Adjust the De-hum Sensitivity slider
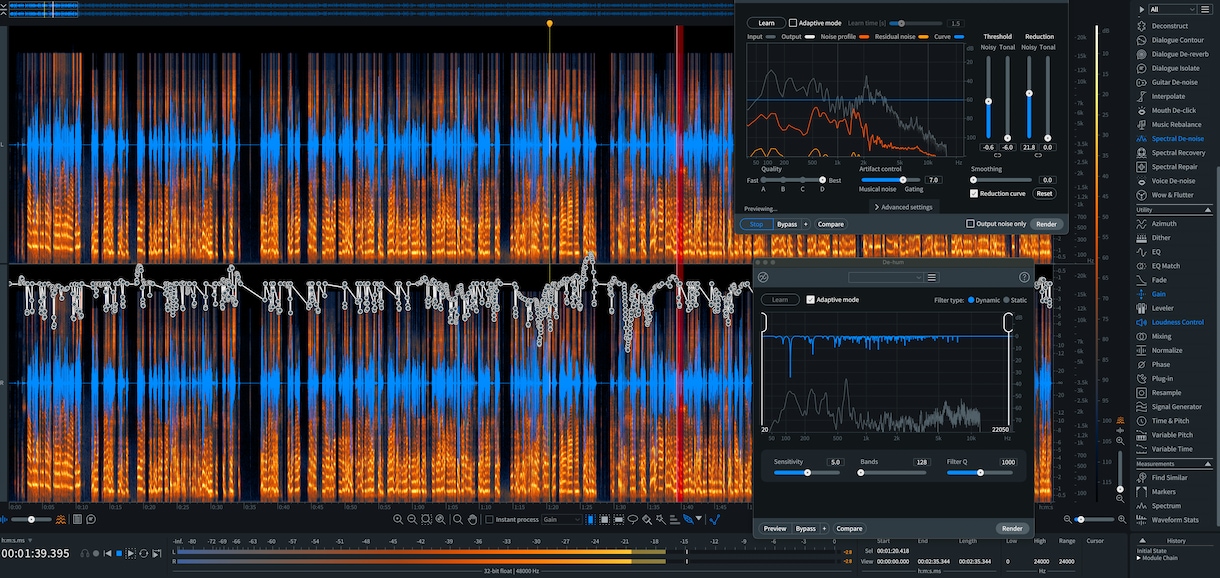 pos(806,472)
